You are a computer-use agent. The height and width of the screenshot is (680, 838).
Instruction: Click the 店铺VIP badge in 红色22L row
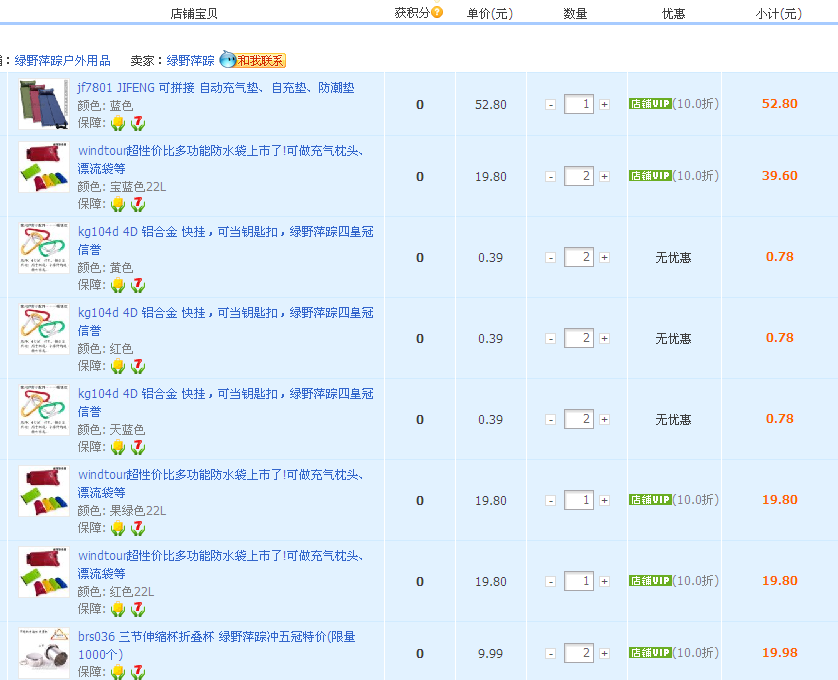click(650, 581)
